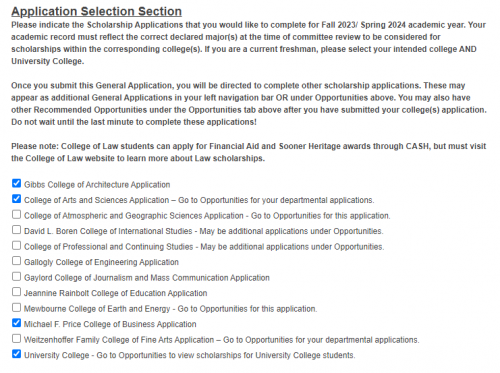
Task: Click the Gibbs College of Architecture label text
Action: [97, 185]
